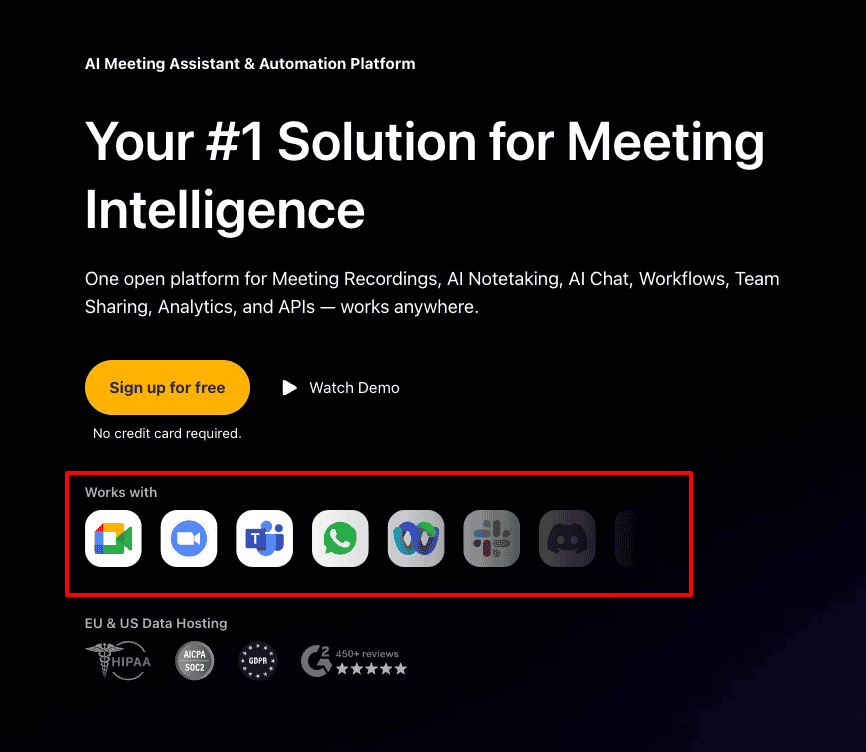Click the Slack integration icon
Viewport: 866px width, 752px height.
(492, 538)
